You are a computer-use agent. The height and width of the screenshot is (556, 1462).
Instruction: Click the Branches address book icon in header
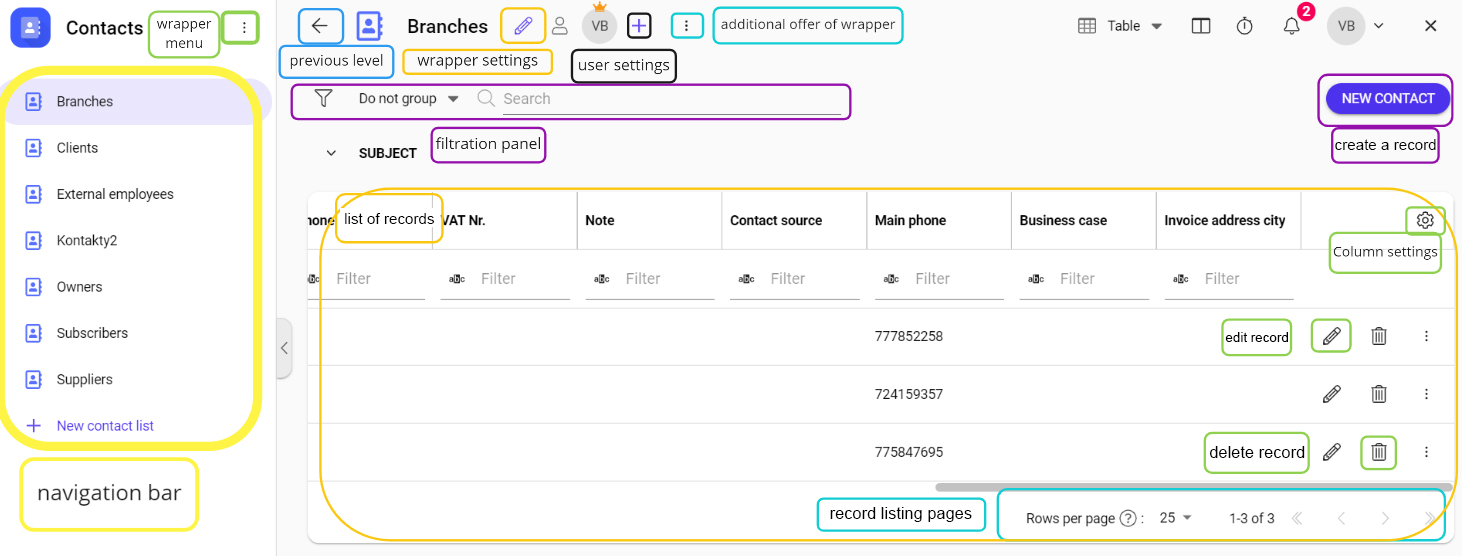369,26
